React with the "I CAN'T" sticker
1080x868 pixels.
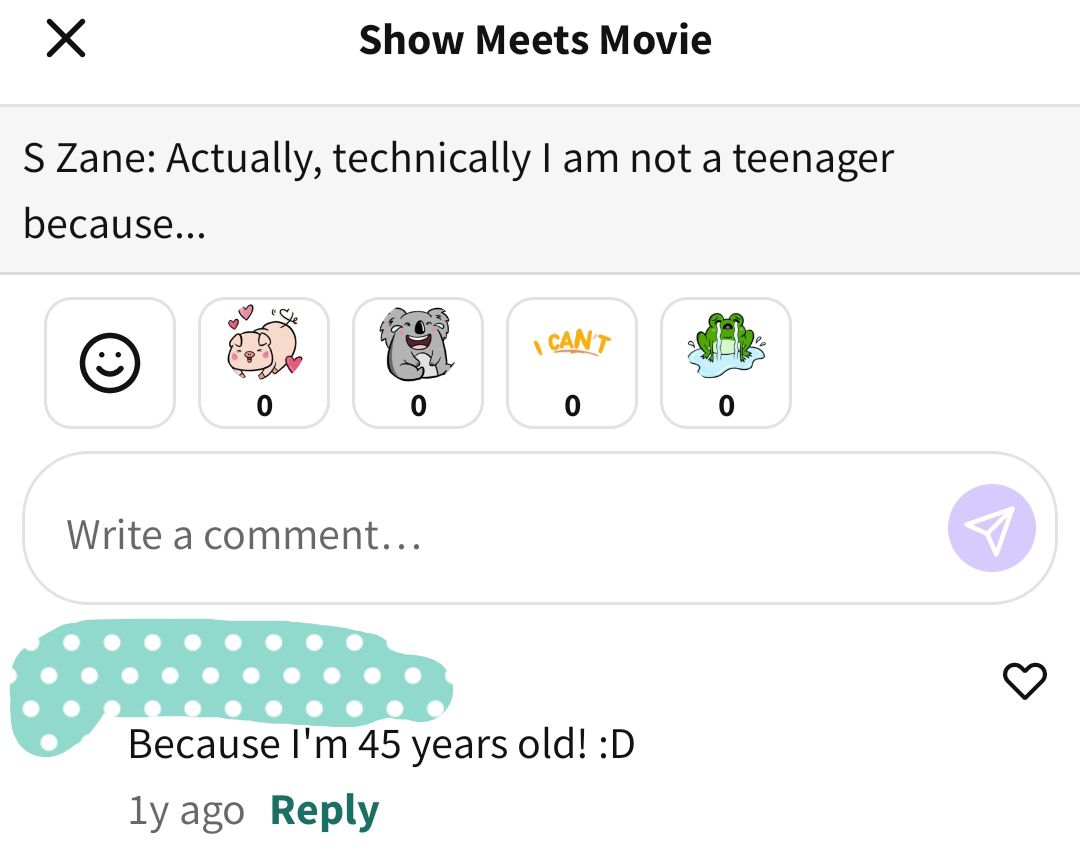(572, 363)
